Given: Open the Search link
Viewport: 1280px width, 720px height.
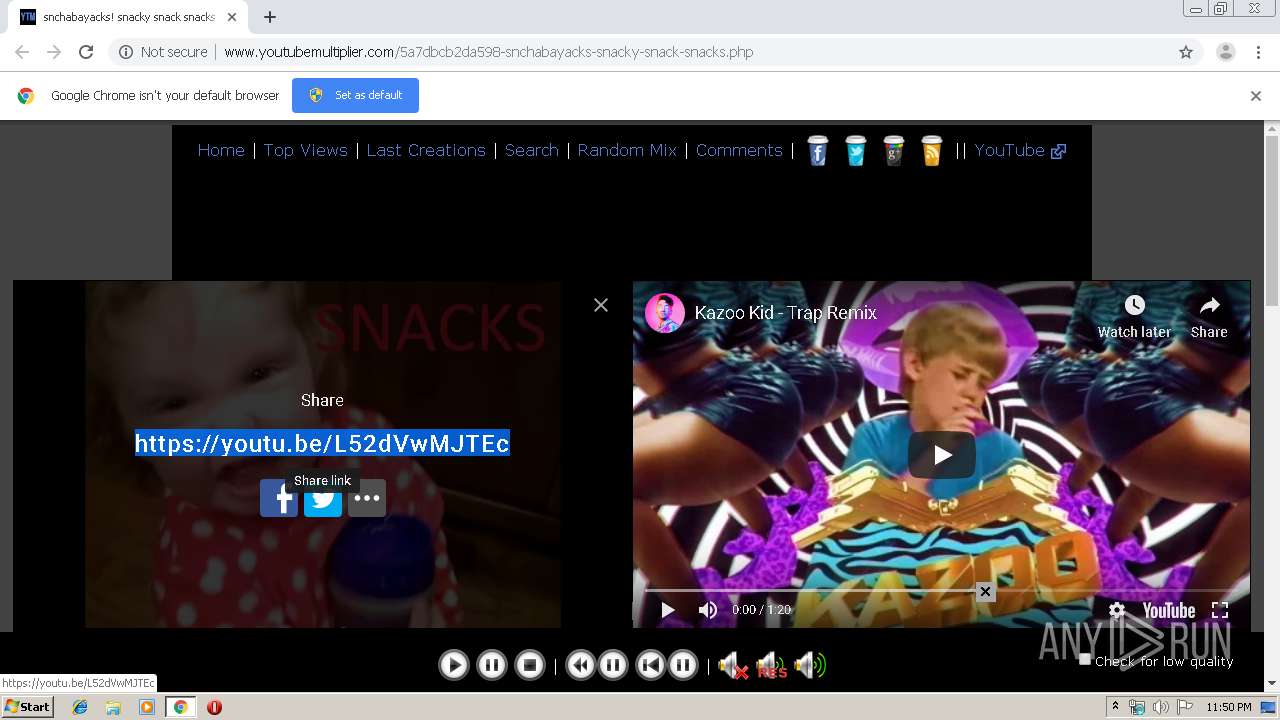Looking at the screenshot, I should (x=532, y=150).
